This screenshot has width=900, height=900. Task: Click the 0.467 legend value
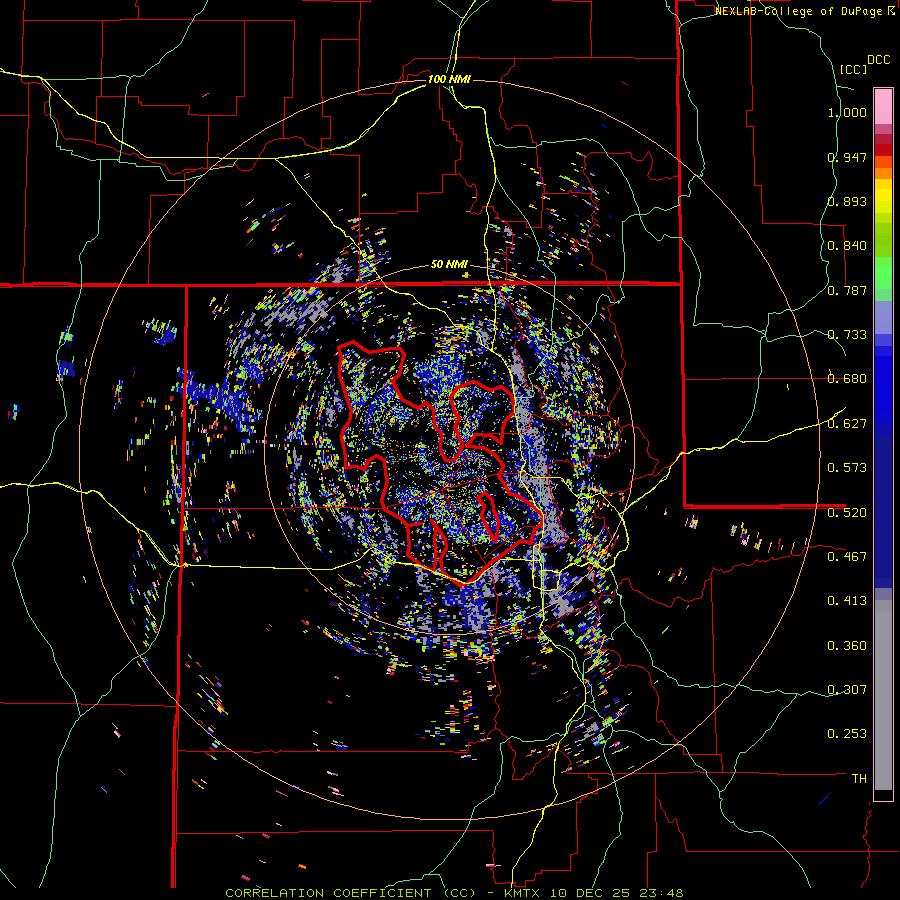847,557
